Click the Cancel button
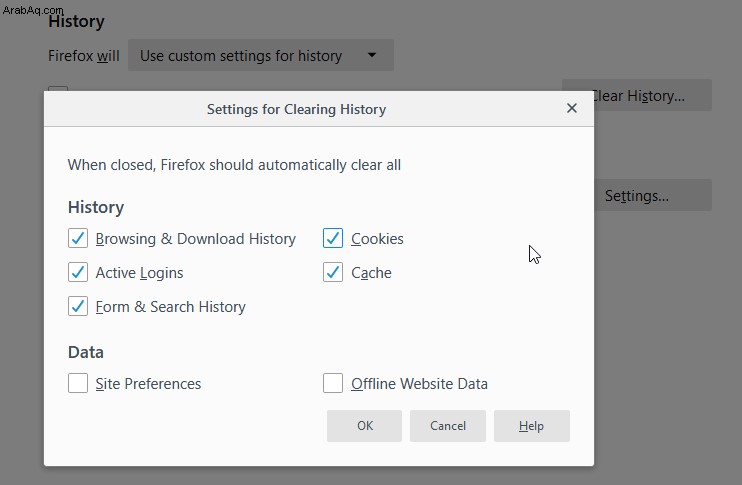 click(x=448, y=426)
